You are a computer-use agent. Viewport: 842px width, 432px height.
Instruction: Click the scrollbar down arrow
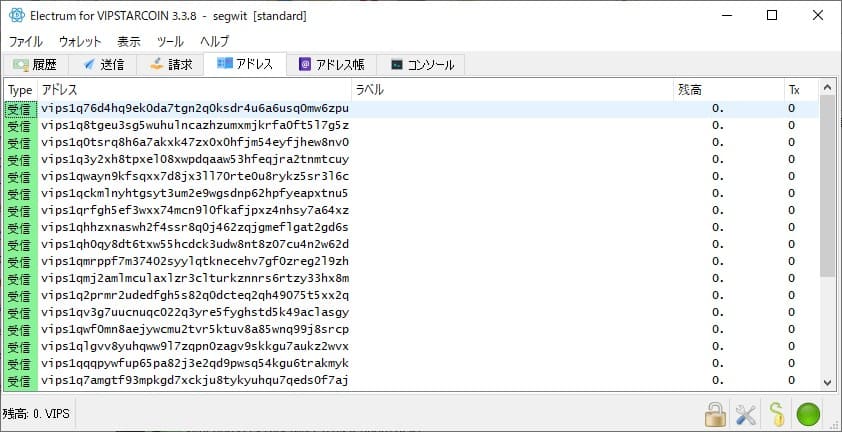[x=828, y=383]
